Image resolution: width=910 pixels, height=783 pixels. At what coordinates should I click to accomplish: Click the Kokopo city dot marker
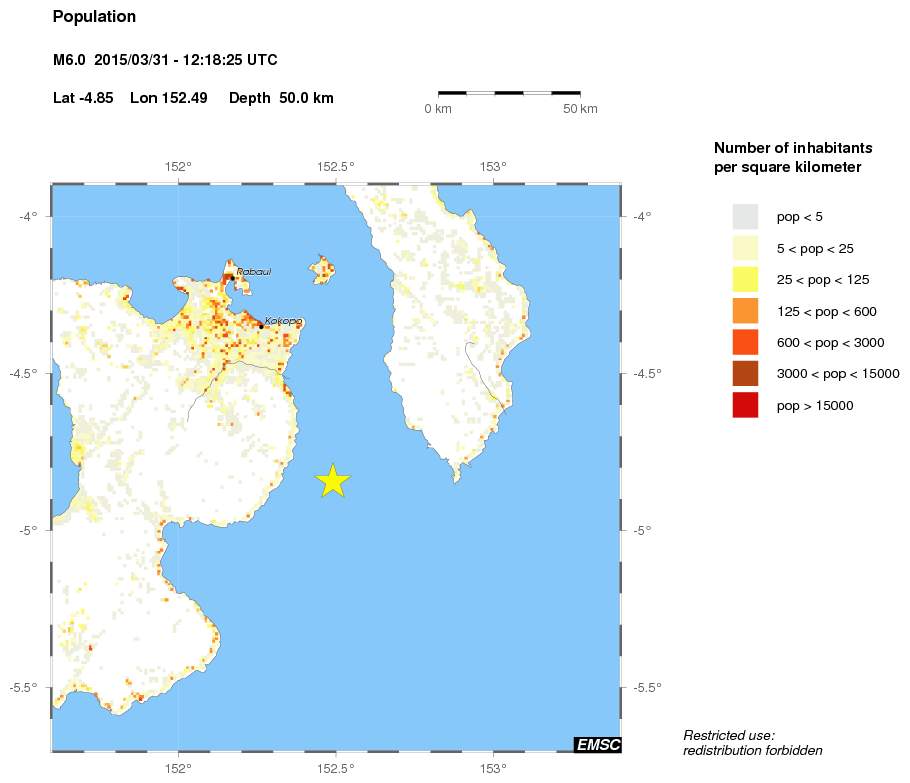click(261, 326)
